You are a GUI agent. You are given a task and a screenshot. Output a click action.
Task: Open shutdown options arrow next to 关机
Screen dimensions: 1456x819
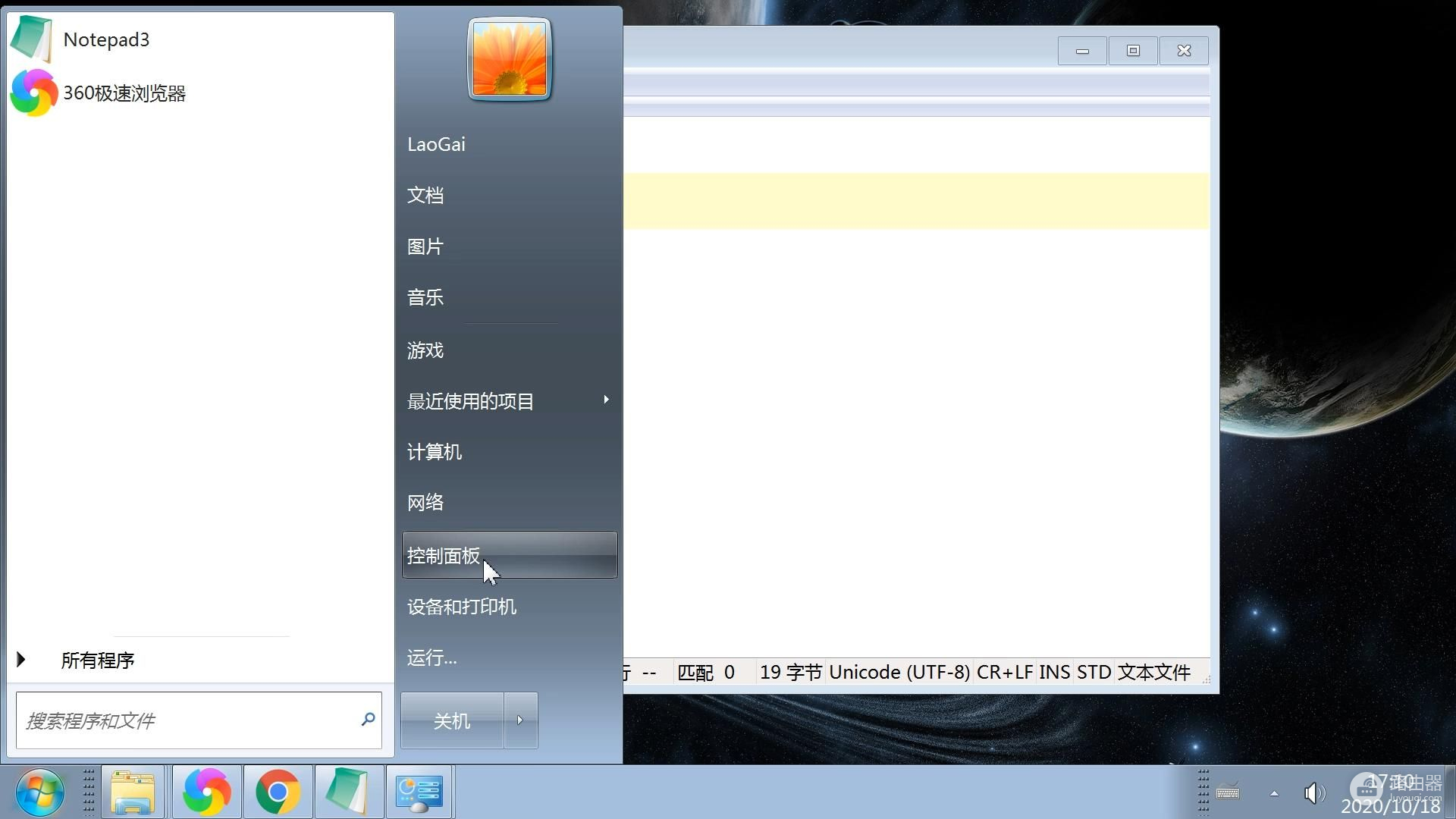pos(520,720)
